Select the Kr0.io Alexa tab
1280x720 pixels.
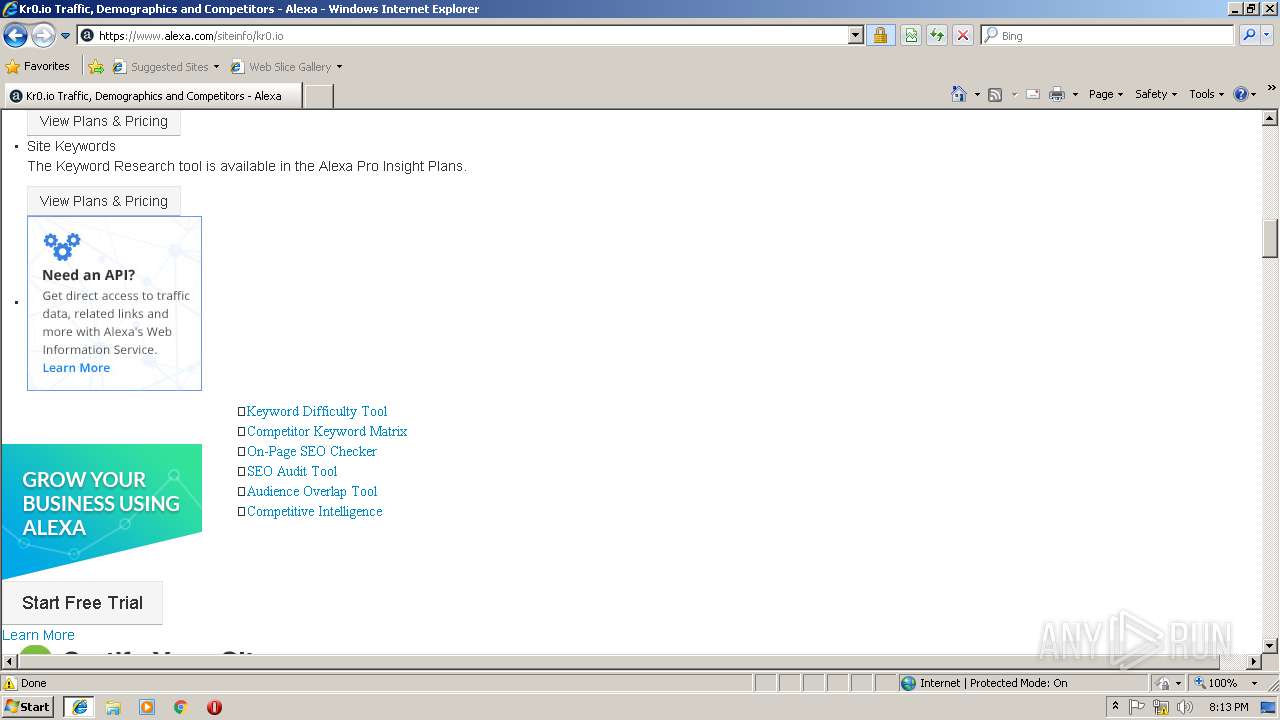coord(151,96)
